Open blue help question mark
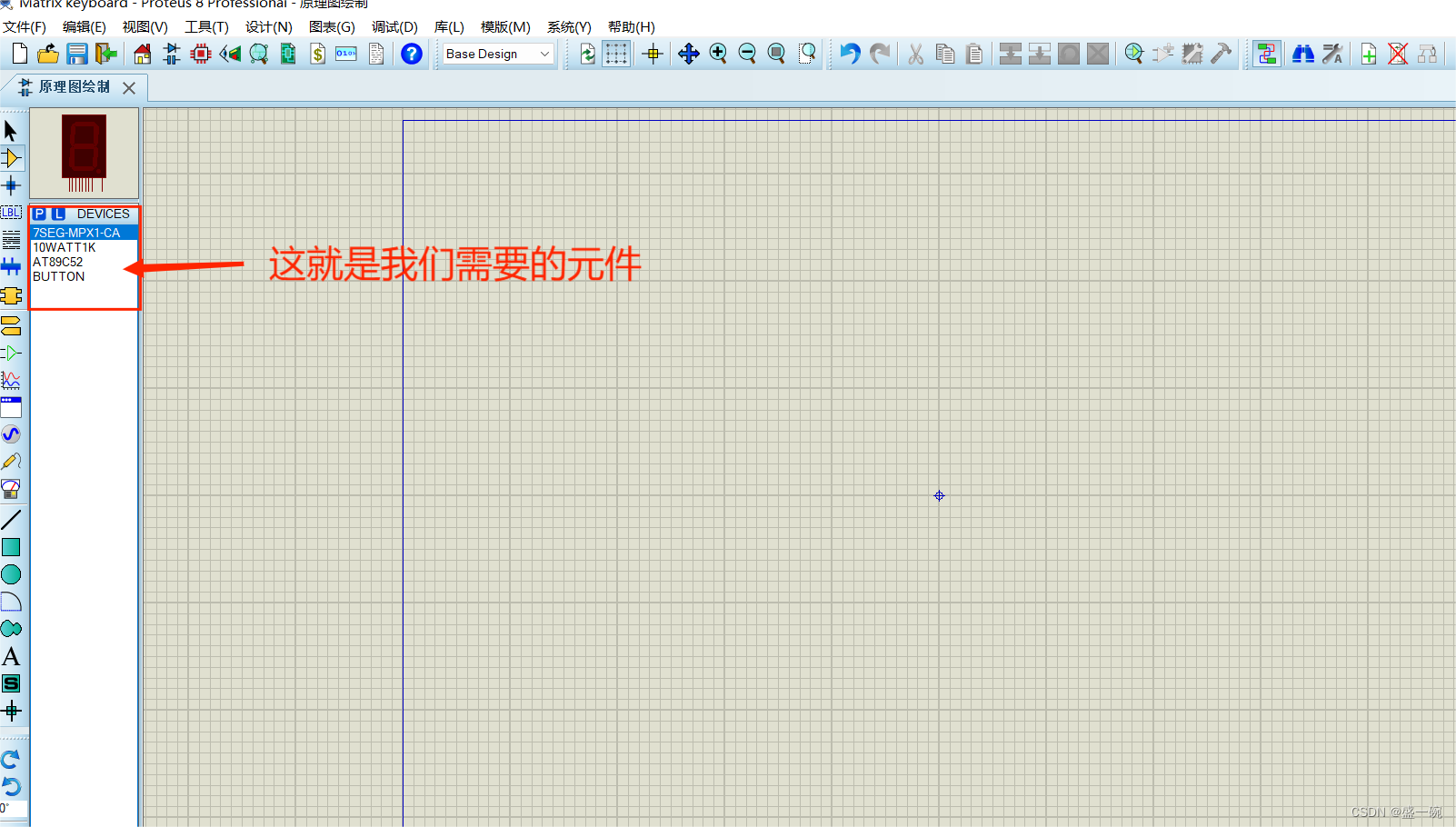 (412, 54)
